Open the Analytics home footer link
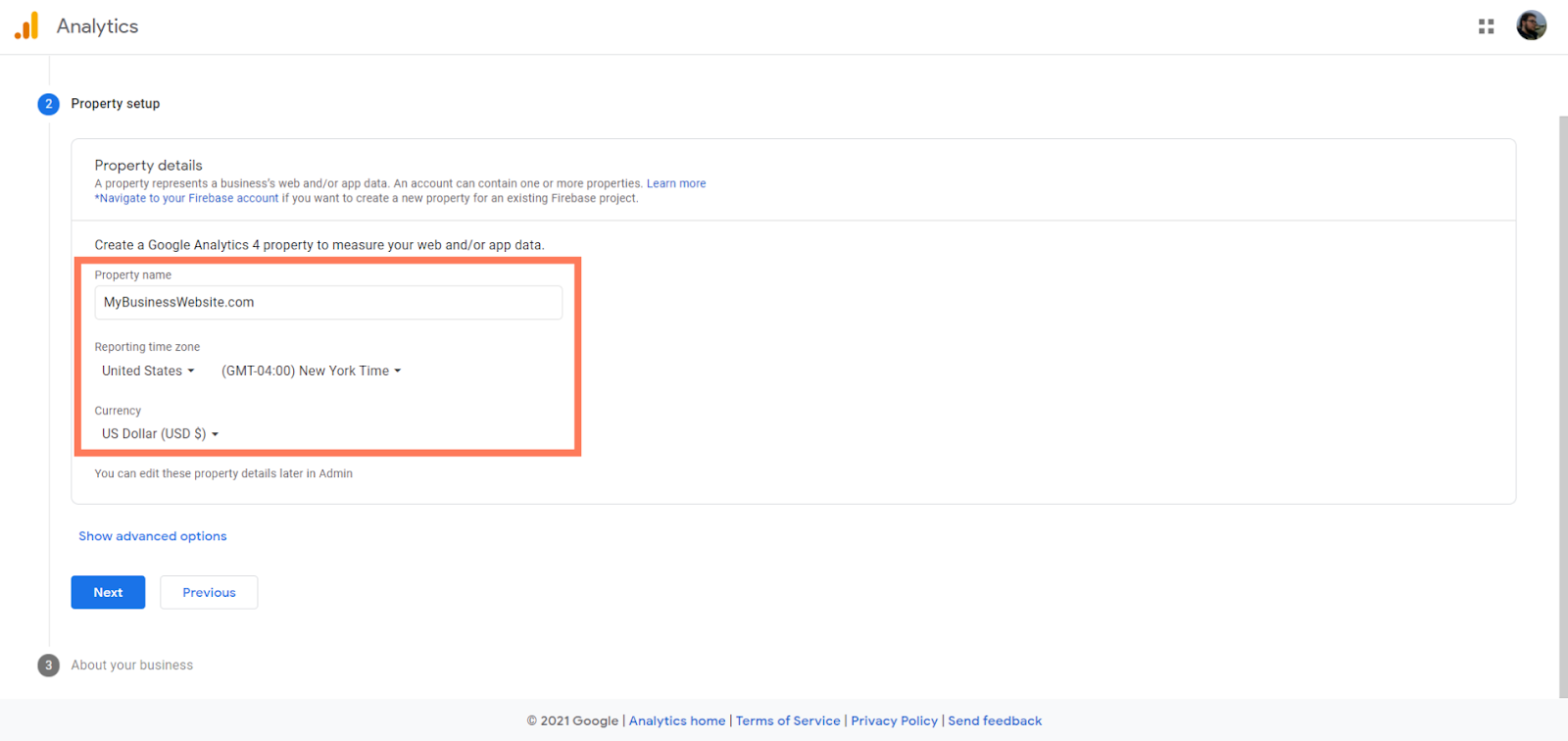Image resolution: width=1568 pixels, height=741 pixels. point(676,720)
